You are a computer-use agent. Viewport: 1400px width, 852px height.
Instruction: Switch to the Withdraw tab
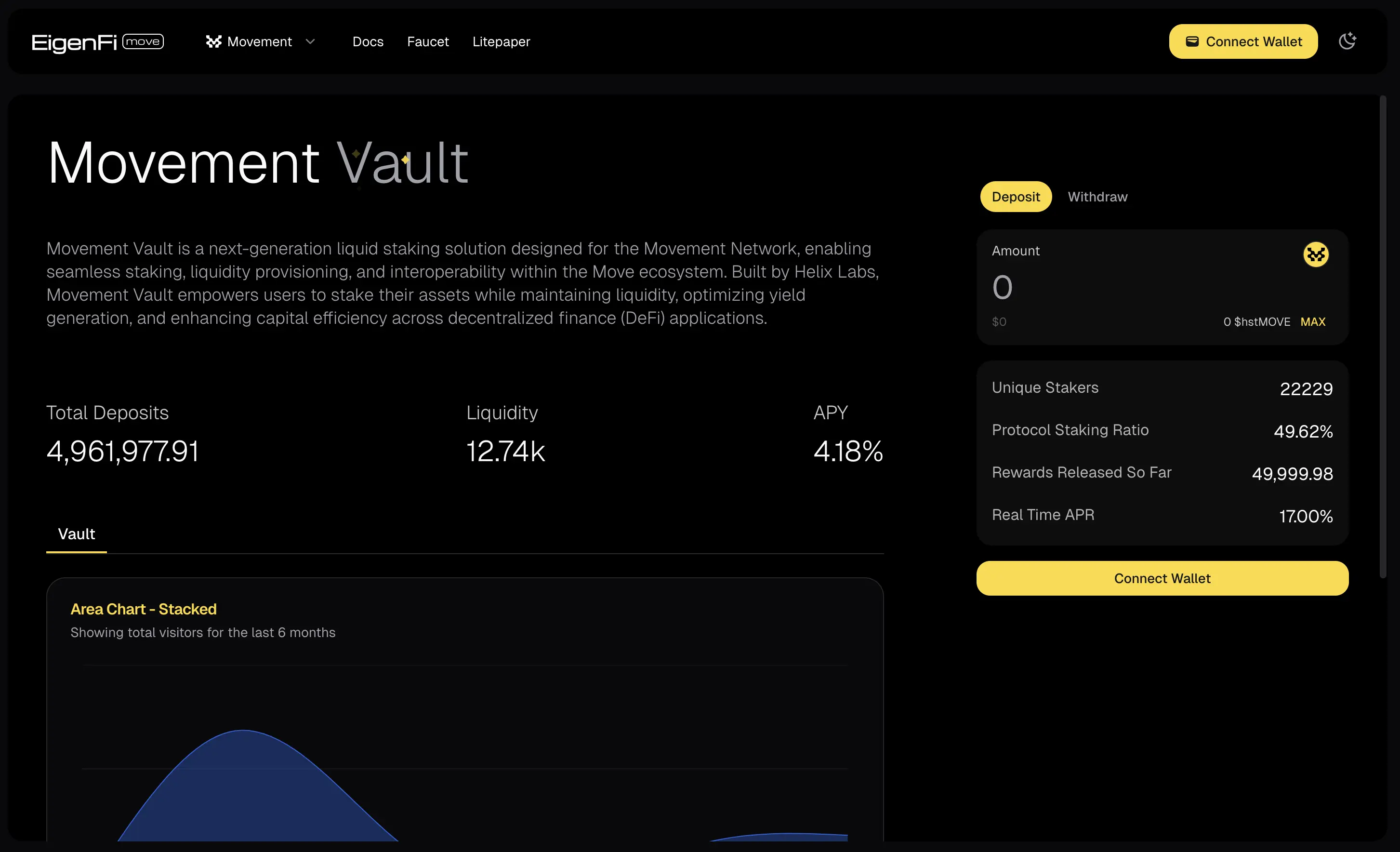(x=1098, y=197)
